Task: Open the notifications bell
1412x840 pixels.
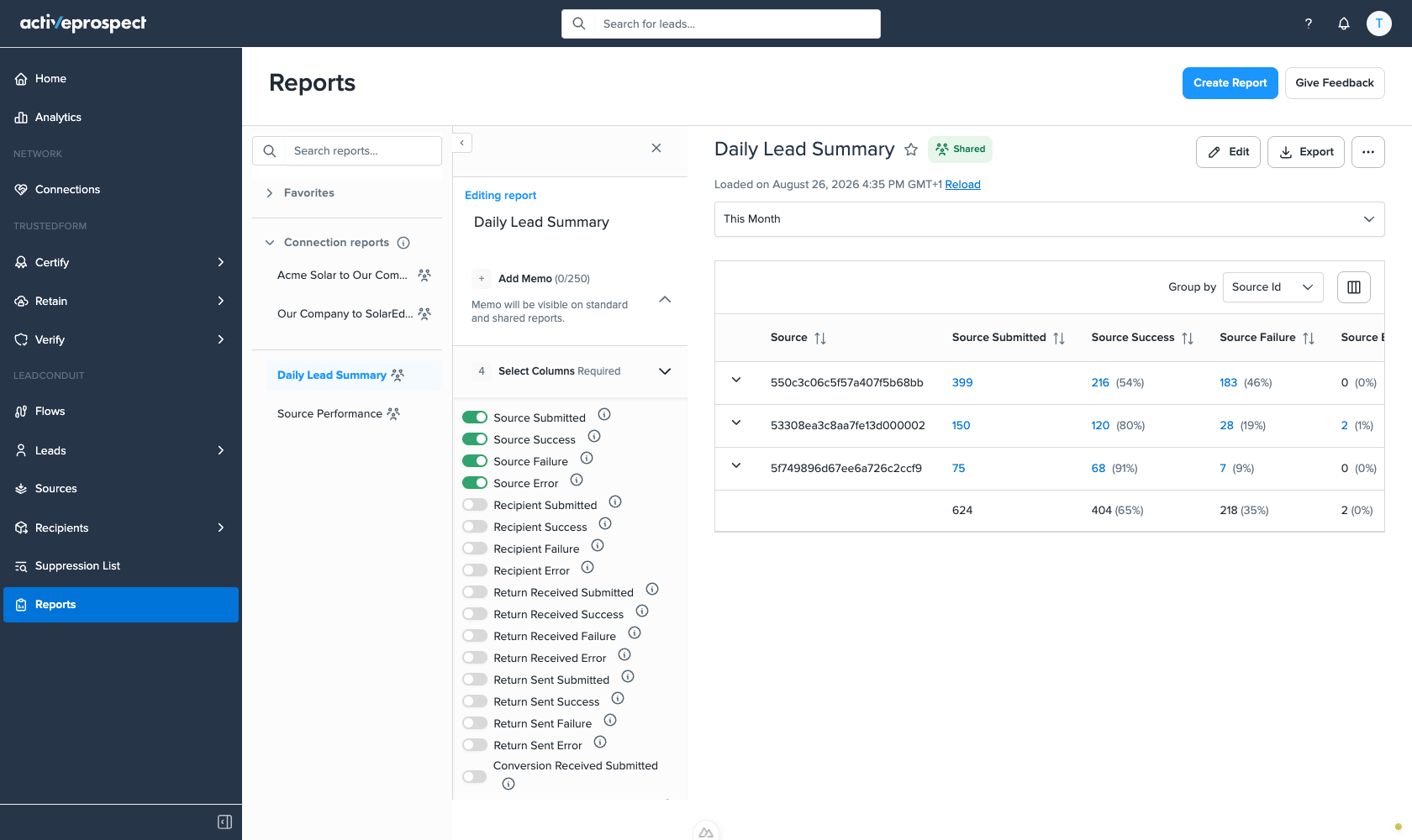Action: 1344,24
